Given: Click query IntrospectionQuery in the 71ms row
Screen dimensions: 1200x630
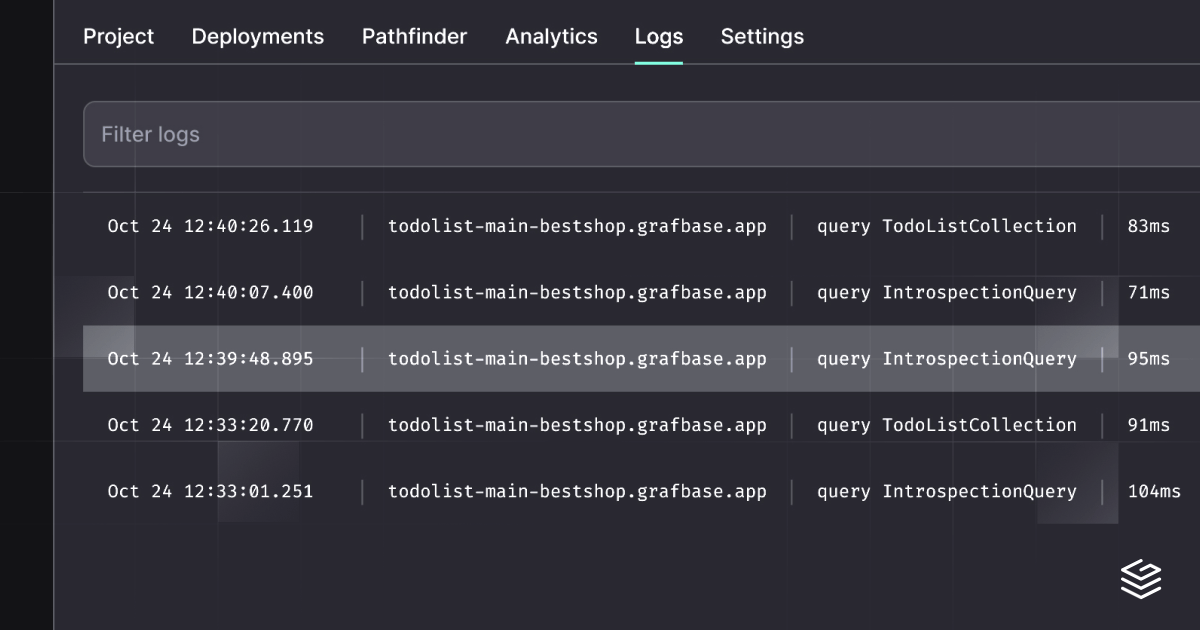Looking at the screenshot, I should click(x=947, y=293).
